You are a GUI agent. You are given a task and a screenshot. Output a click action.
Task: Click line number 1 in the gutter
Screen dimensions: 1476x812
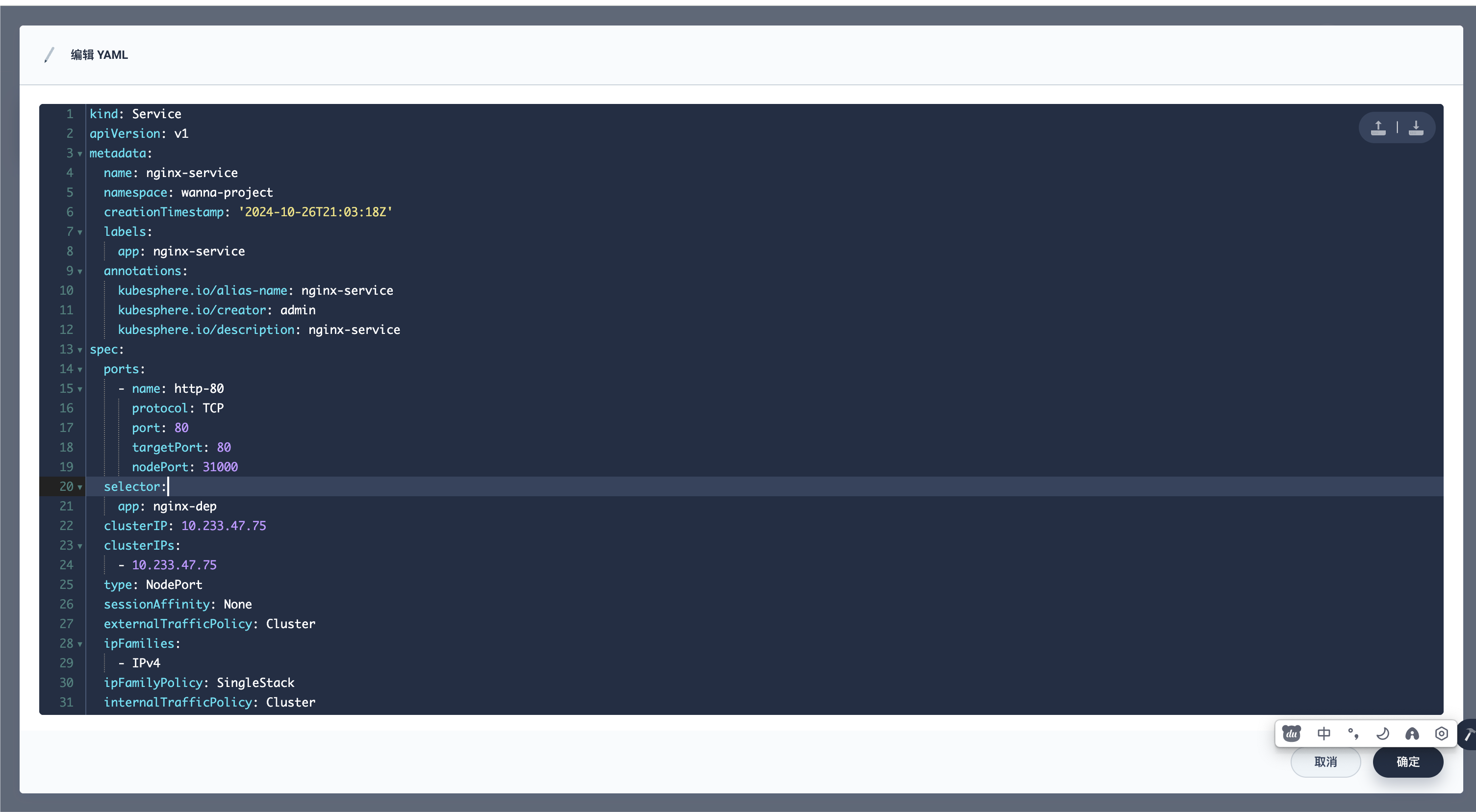tap(70, 114)
